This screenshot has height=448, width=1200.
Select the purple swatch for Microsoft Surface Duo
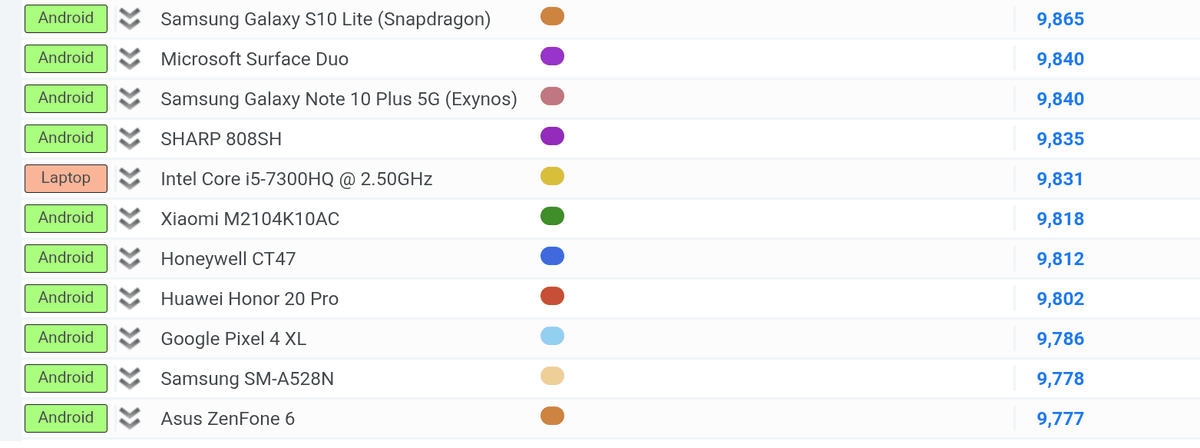click(552, 56)
